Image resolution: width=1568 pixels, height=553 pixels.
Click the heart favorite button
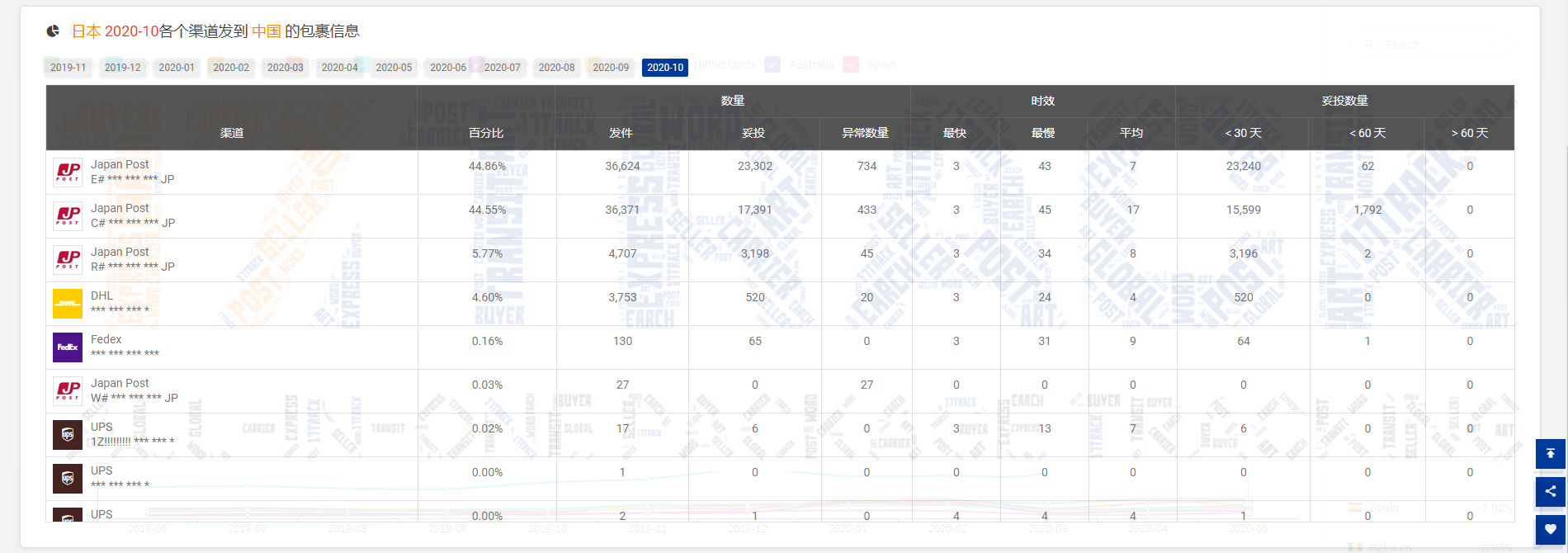click(1550, 529)
